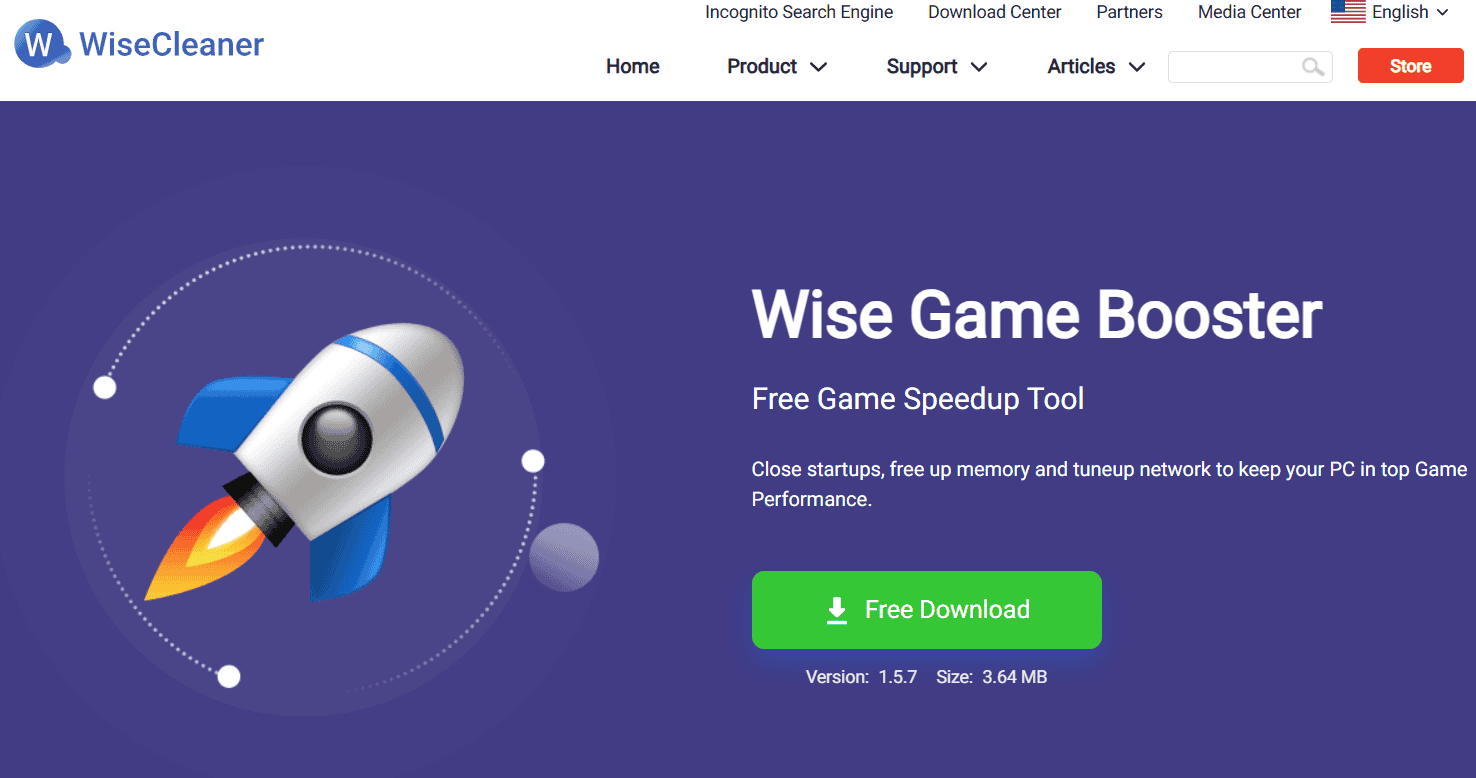
Task: Open the Articles menu item
Action: (x=1081, y=66)
